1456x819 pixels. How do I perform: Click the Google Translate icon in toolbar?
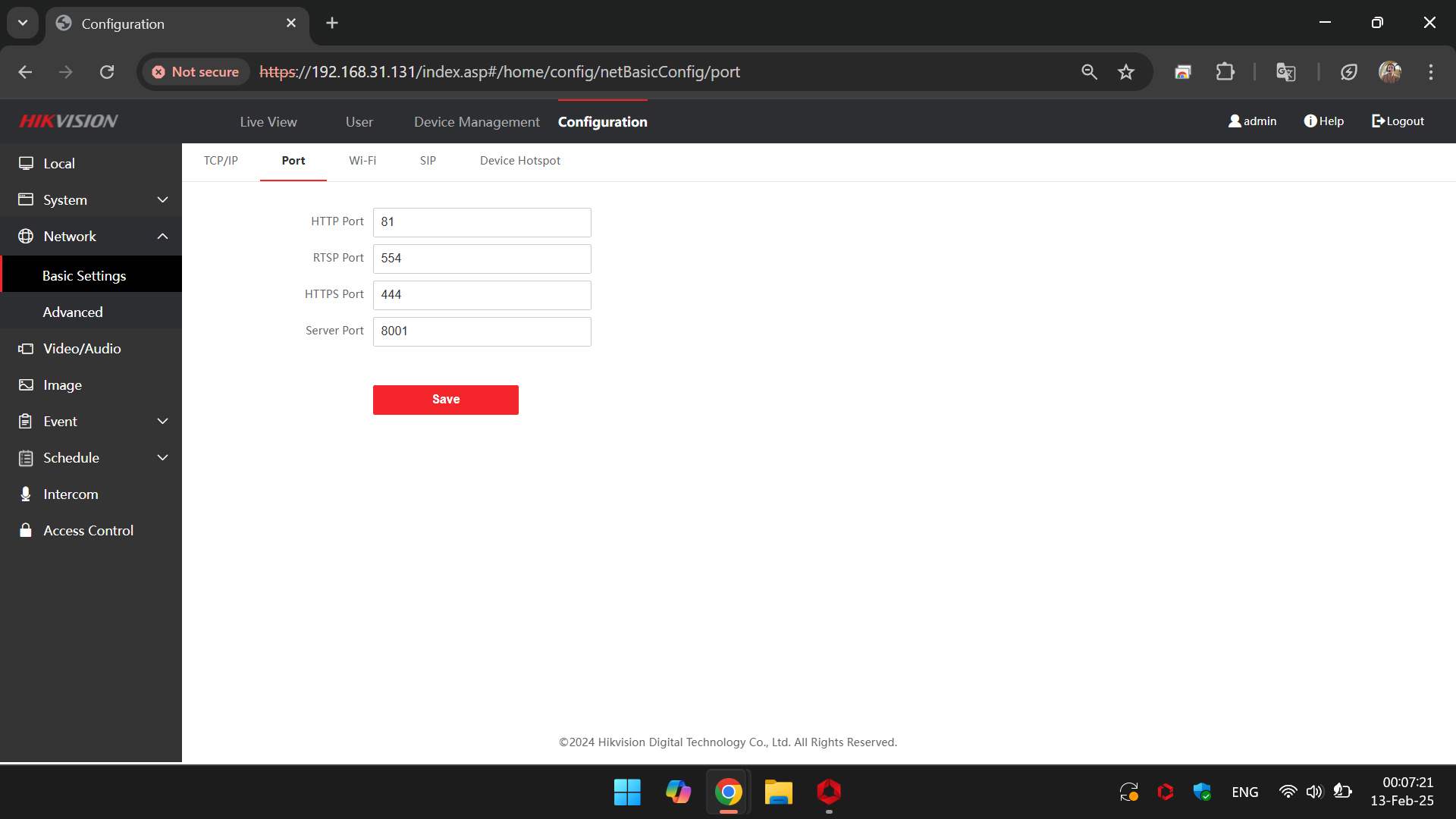point(1285,71)
